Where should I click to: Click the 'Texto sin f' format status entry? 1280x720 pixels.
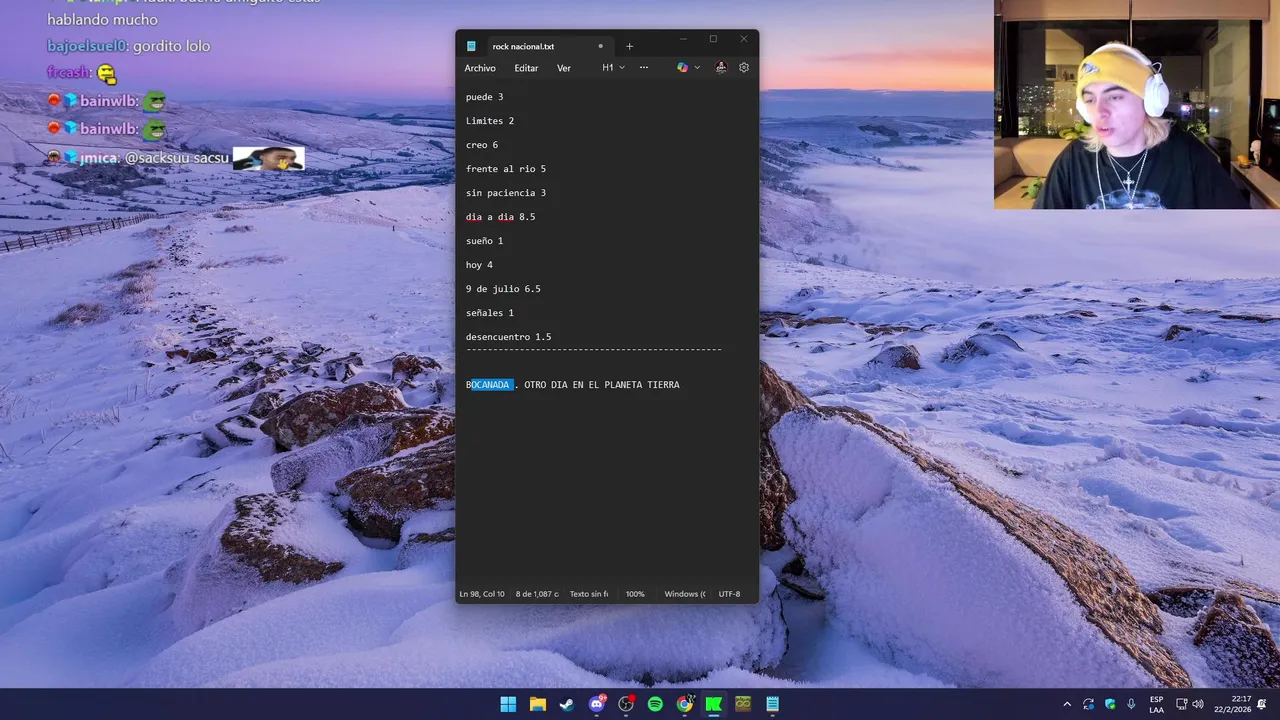[x=589, y=594]
